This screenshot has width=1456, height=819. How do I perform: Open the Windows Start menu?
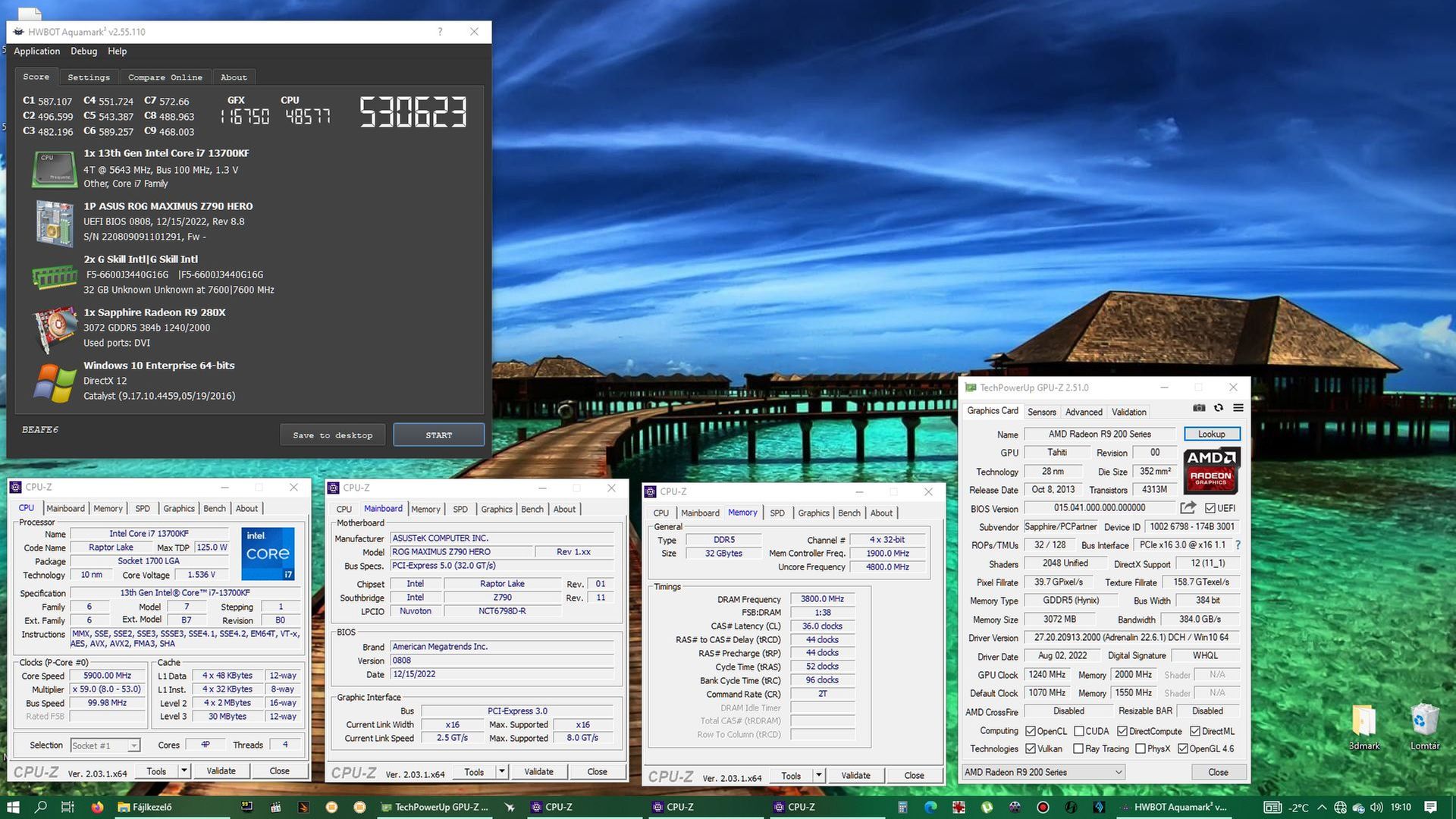13,807
